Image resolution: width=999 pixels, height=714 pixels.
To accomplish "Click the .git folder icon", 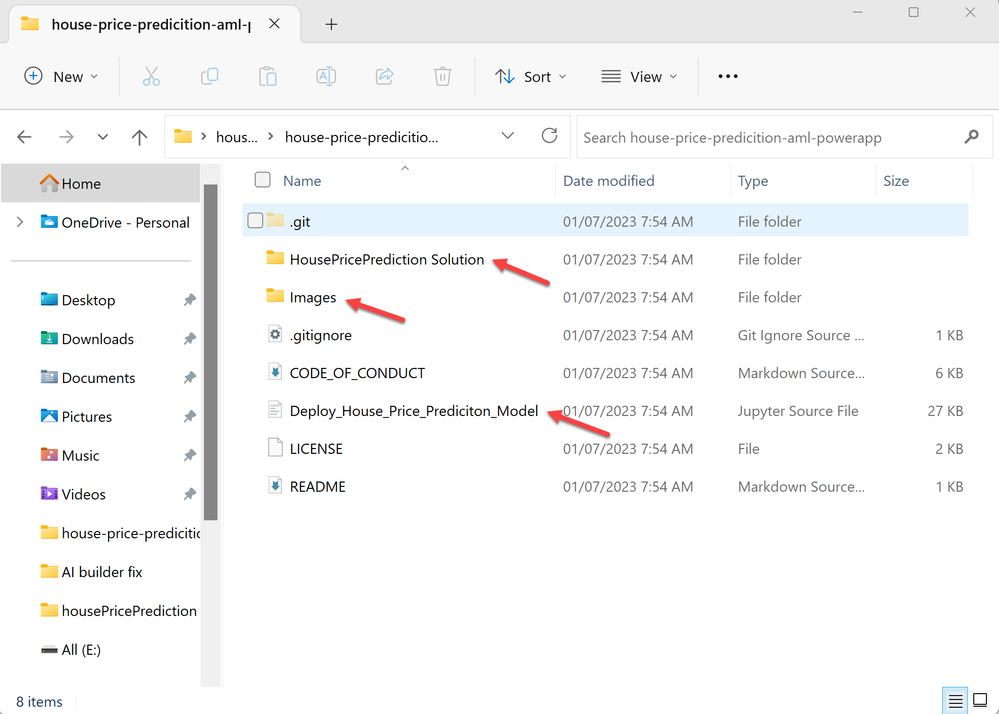I will click(275, 220).
